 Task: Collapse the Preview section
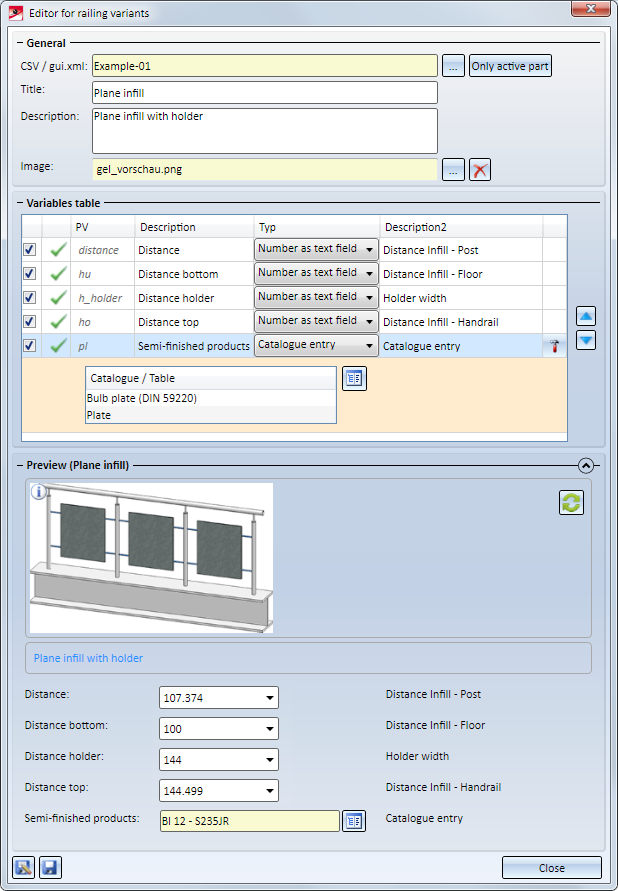(586, 465)
